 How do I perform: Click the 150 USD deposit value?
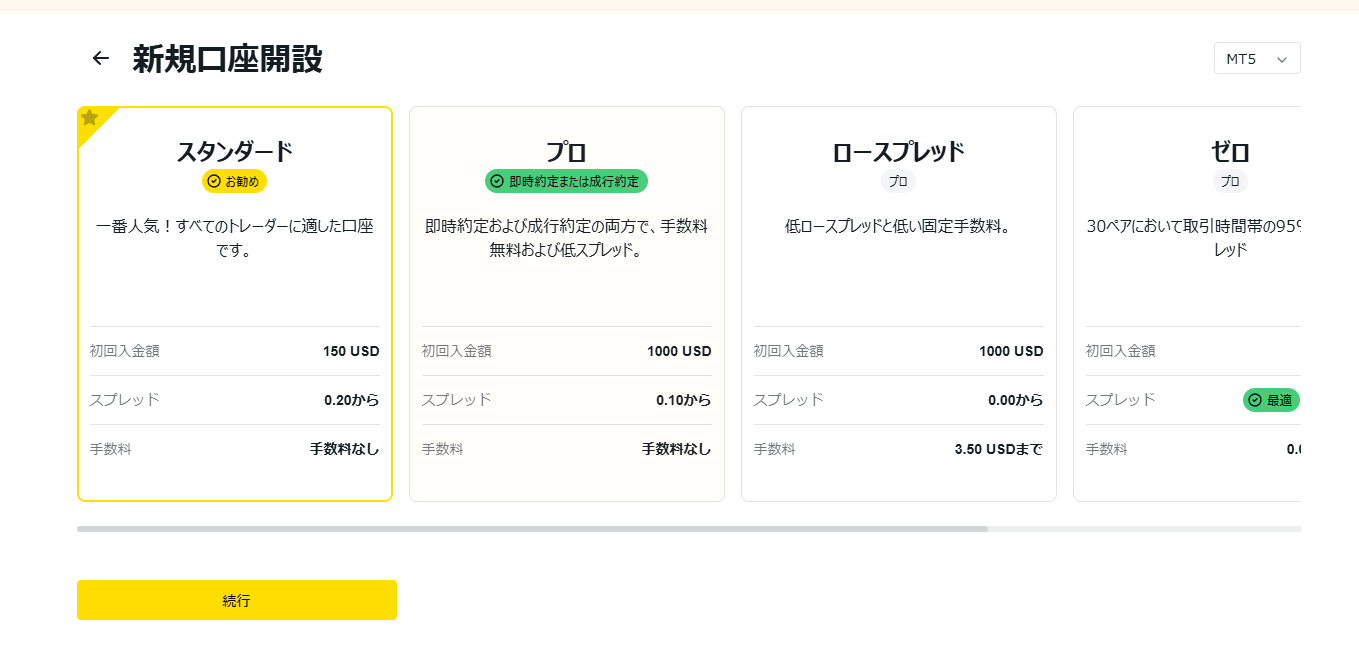[x=351, y=351]
